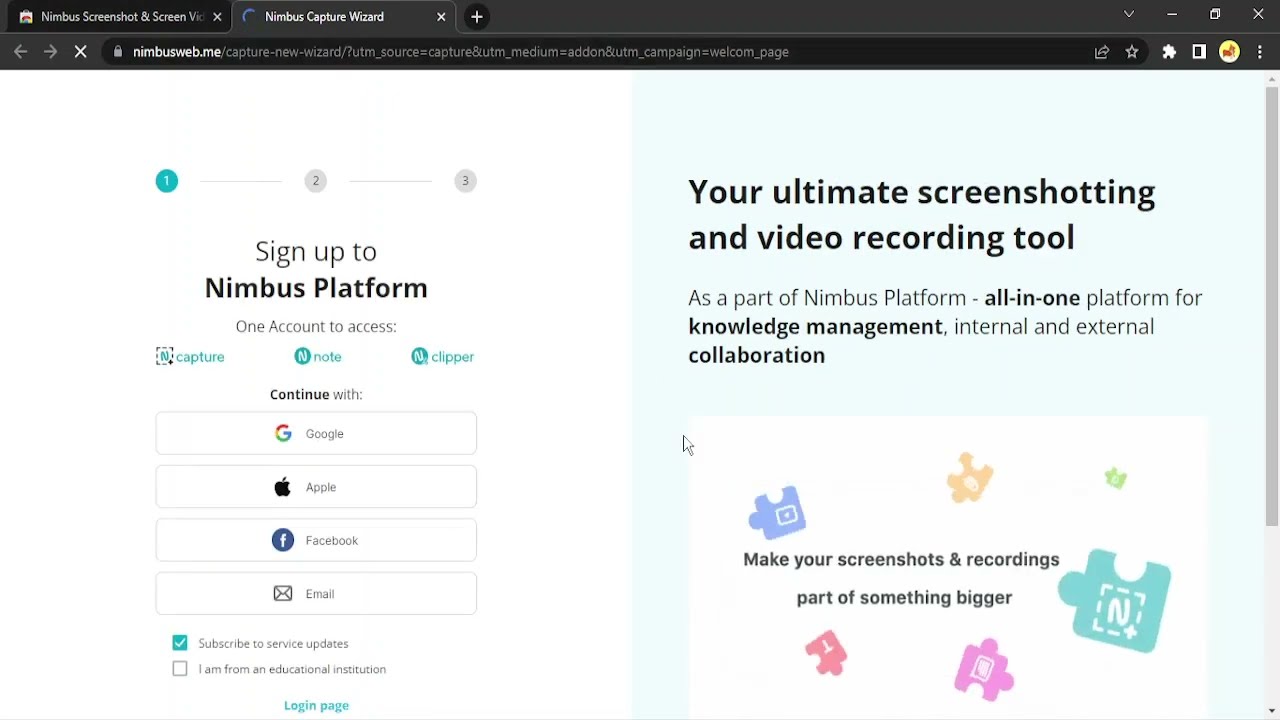The height and width of the screenshot is (720, 1280).
Task: Check I am from an educational institution
Action: 180,669
